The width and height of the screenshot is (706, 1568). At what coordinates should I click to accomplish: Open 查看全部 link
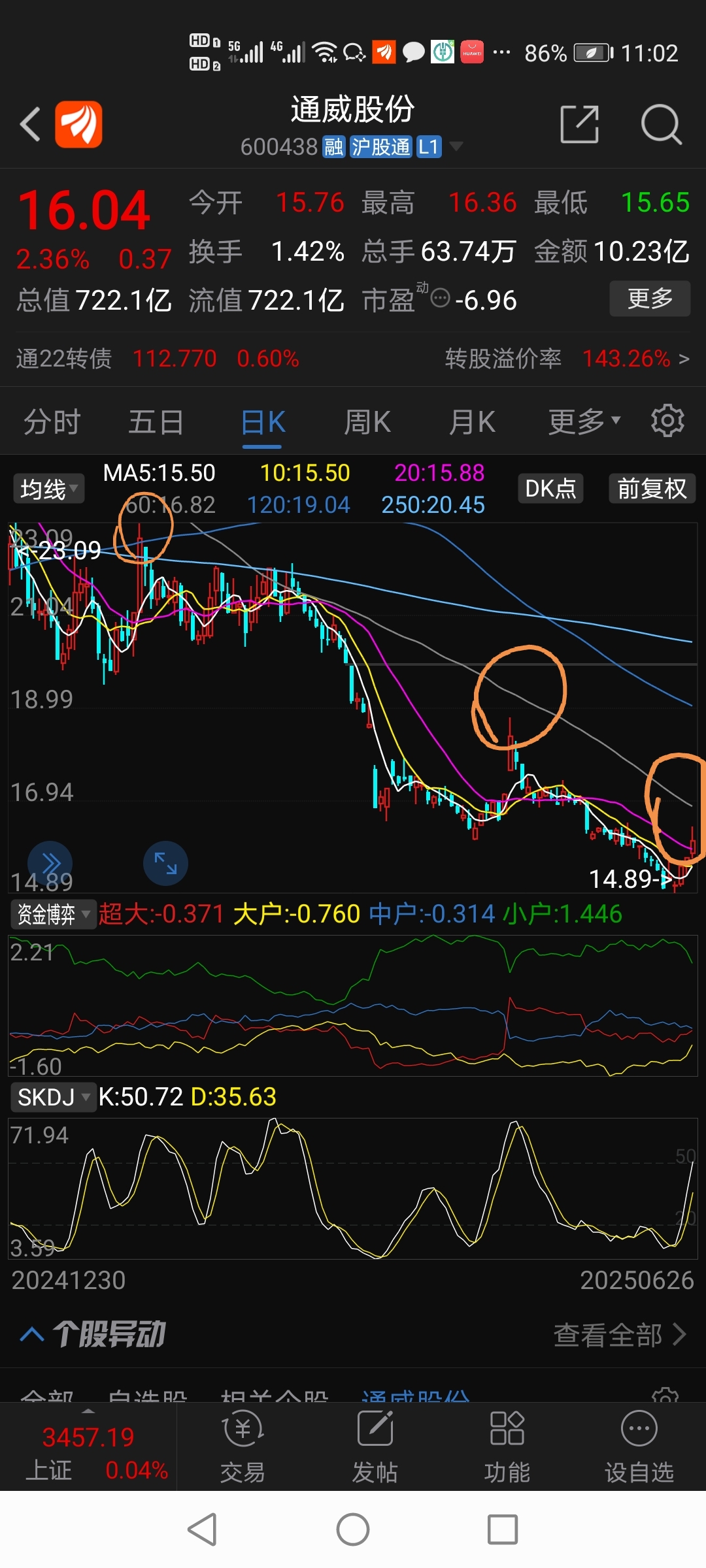click(620, 1335)
